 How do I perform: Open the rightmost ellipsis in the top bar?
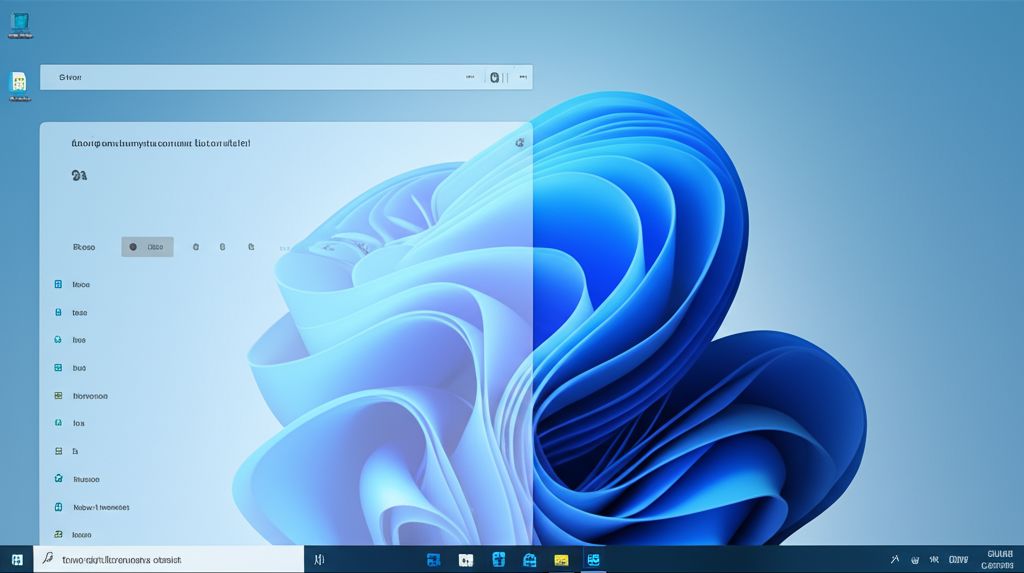[523, 77]
